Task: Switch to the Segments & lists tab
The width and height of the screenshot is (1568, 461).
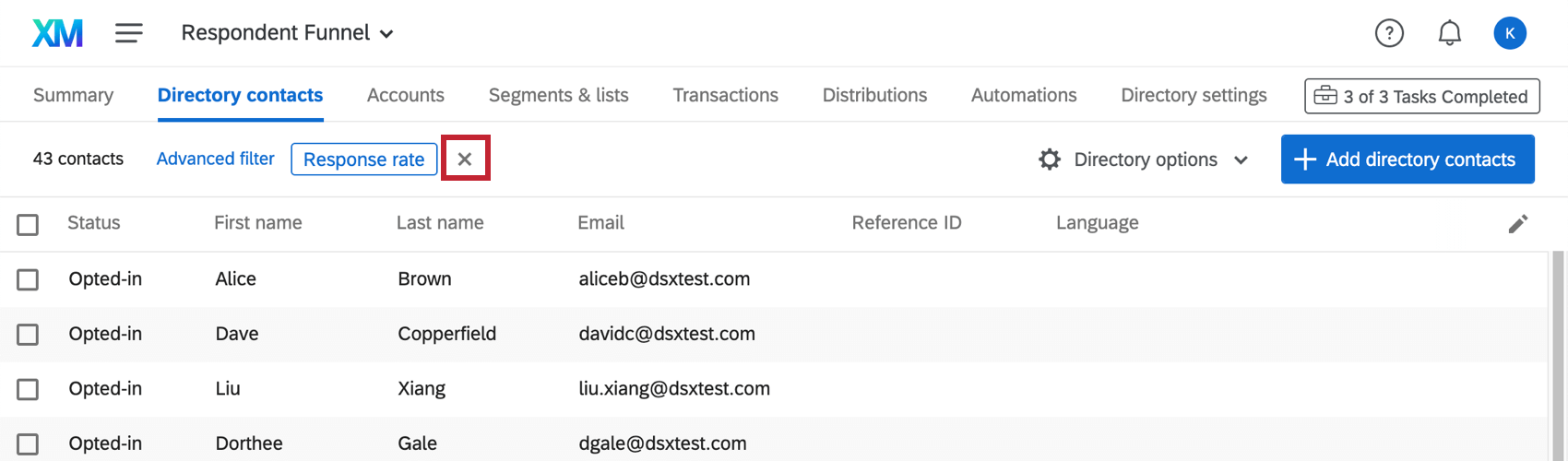Action: [x=558, y=95]
